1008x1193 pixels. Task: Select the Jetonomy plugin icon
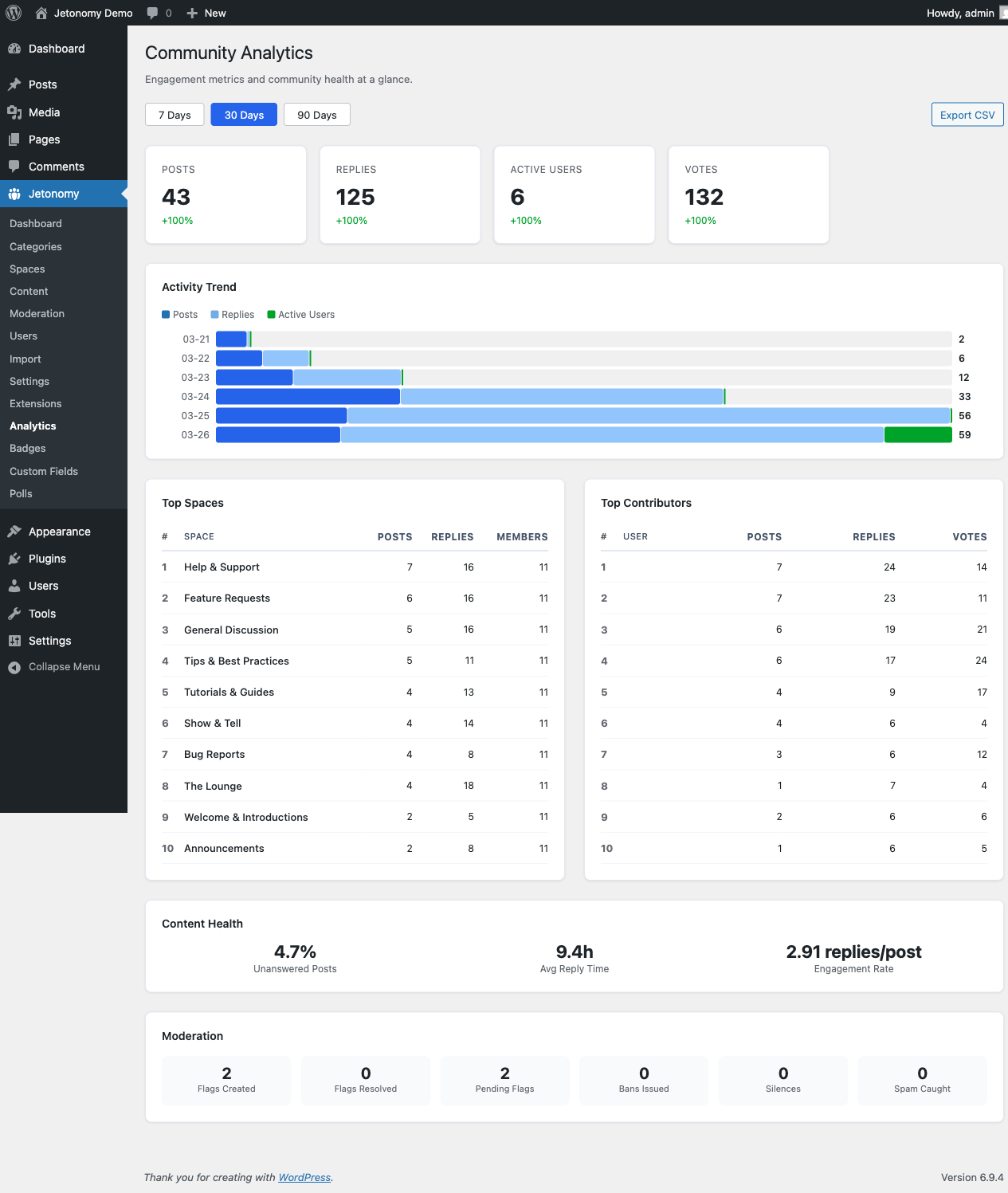click(x=14, y=194)
